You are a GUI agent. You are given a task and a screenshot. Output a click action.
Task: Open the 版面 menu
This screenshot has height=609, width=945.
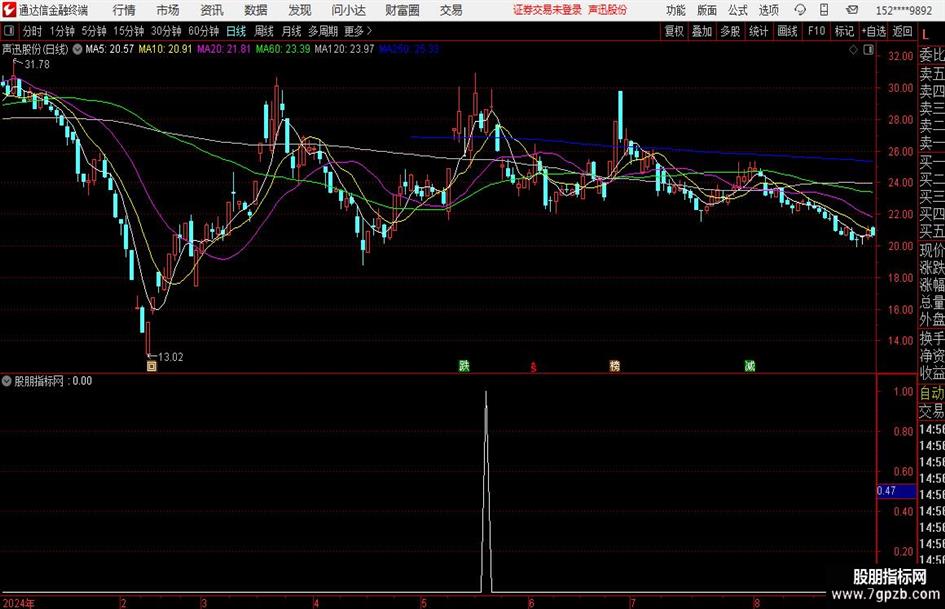707,10
